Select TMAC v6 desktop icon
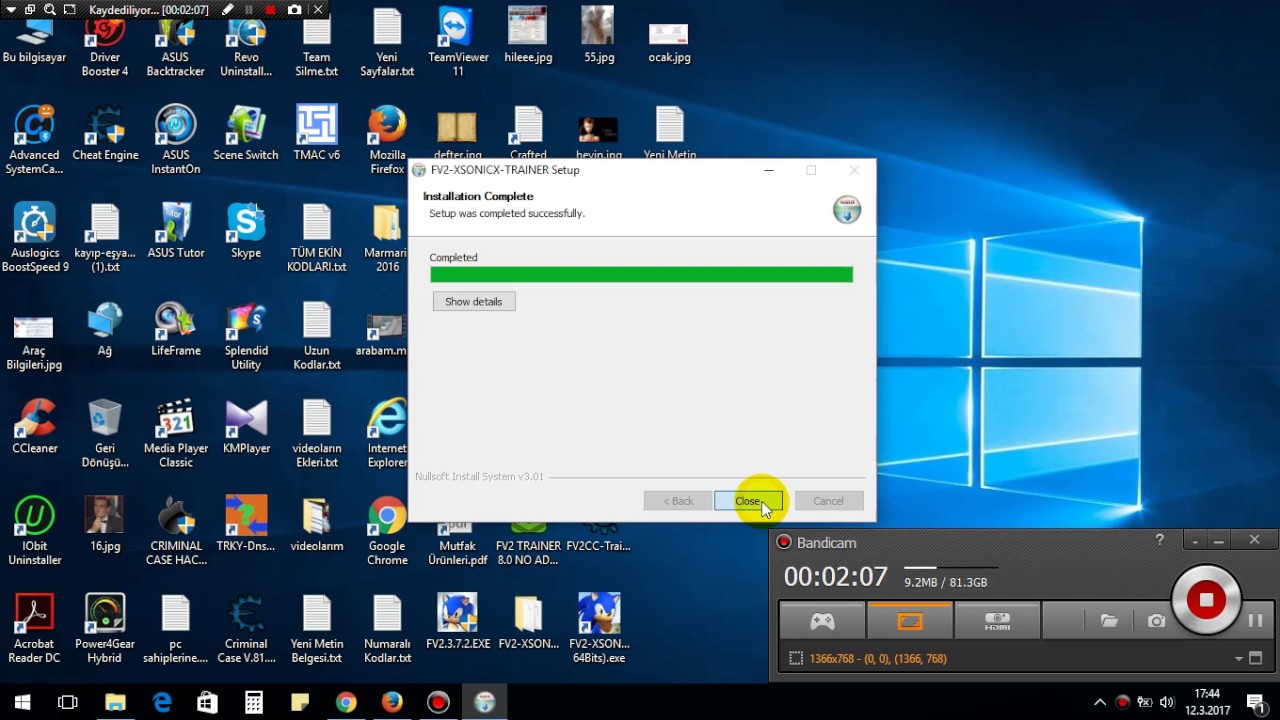 [x=317, y=134]
